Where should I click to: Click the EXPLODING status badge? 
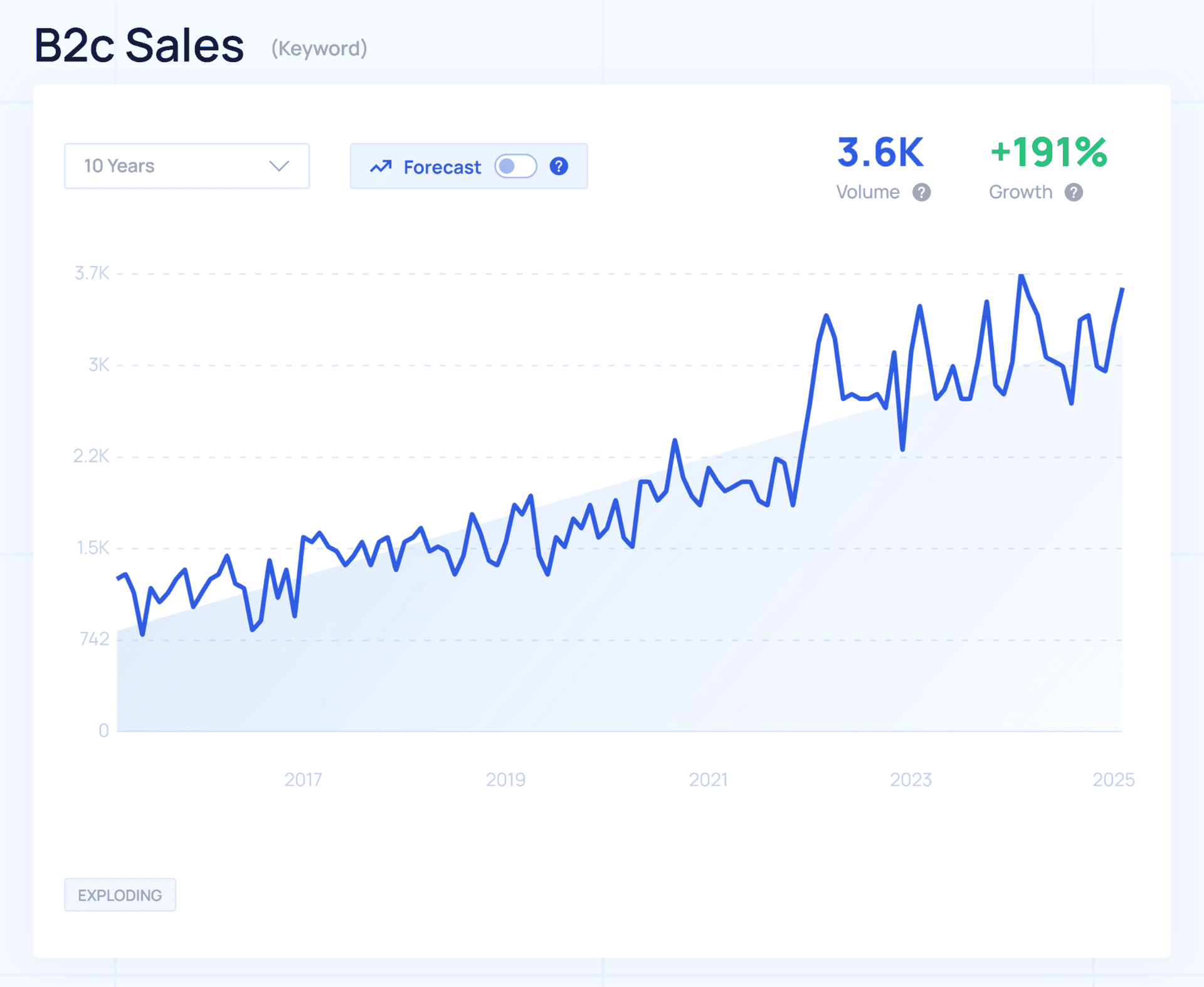click(x=120, y=895)
